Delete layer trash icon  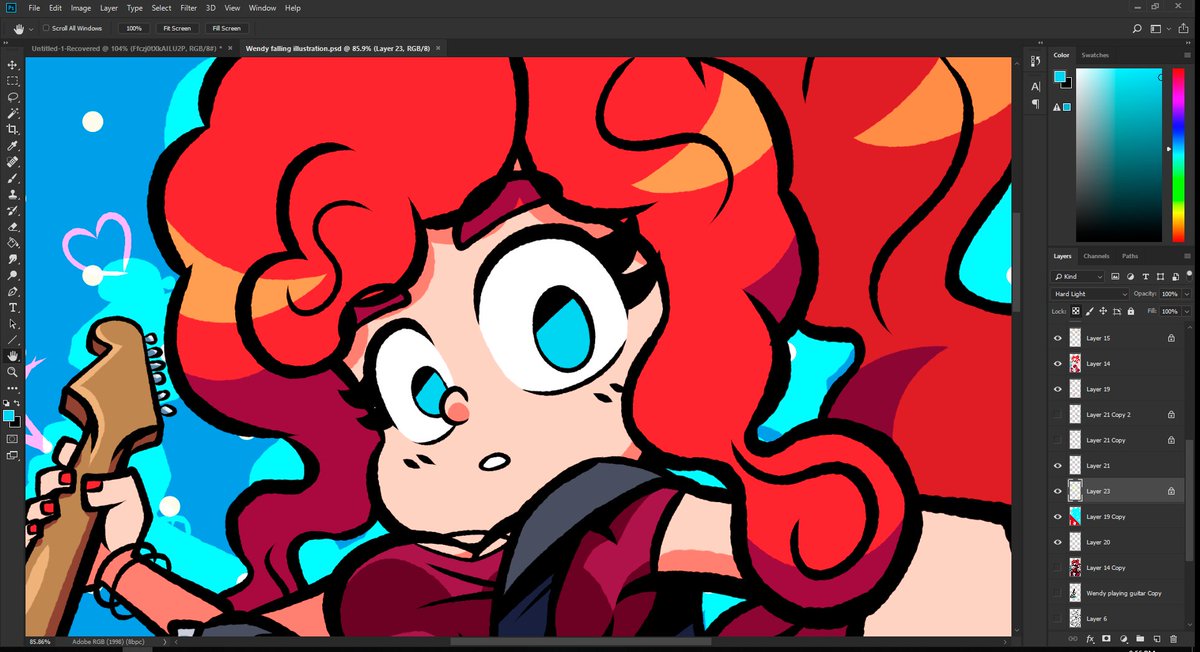point(1172,638)
